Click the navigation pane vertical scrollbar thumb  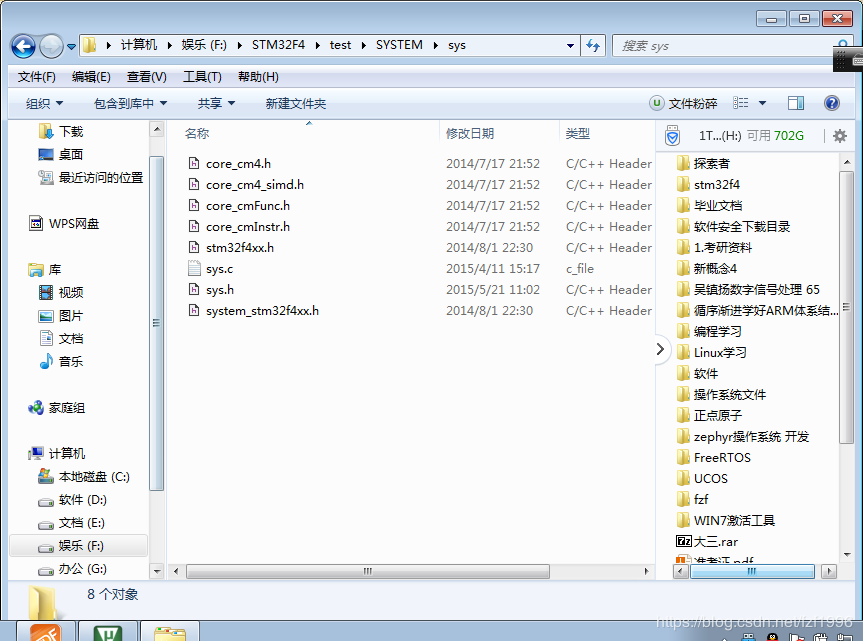click(x=157, y=323)
